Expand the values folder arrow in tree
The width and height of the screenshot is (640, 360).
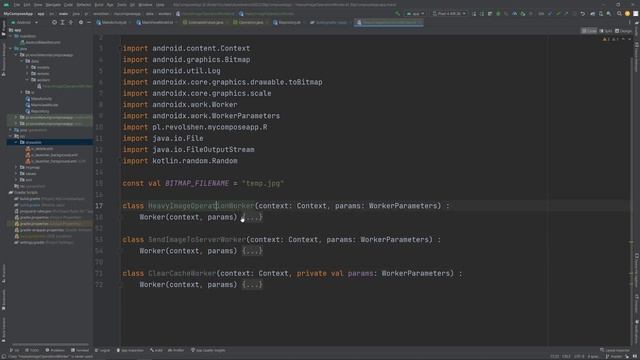16,173
